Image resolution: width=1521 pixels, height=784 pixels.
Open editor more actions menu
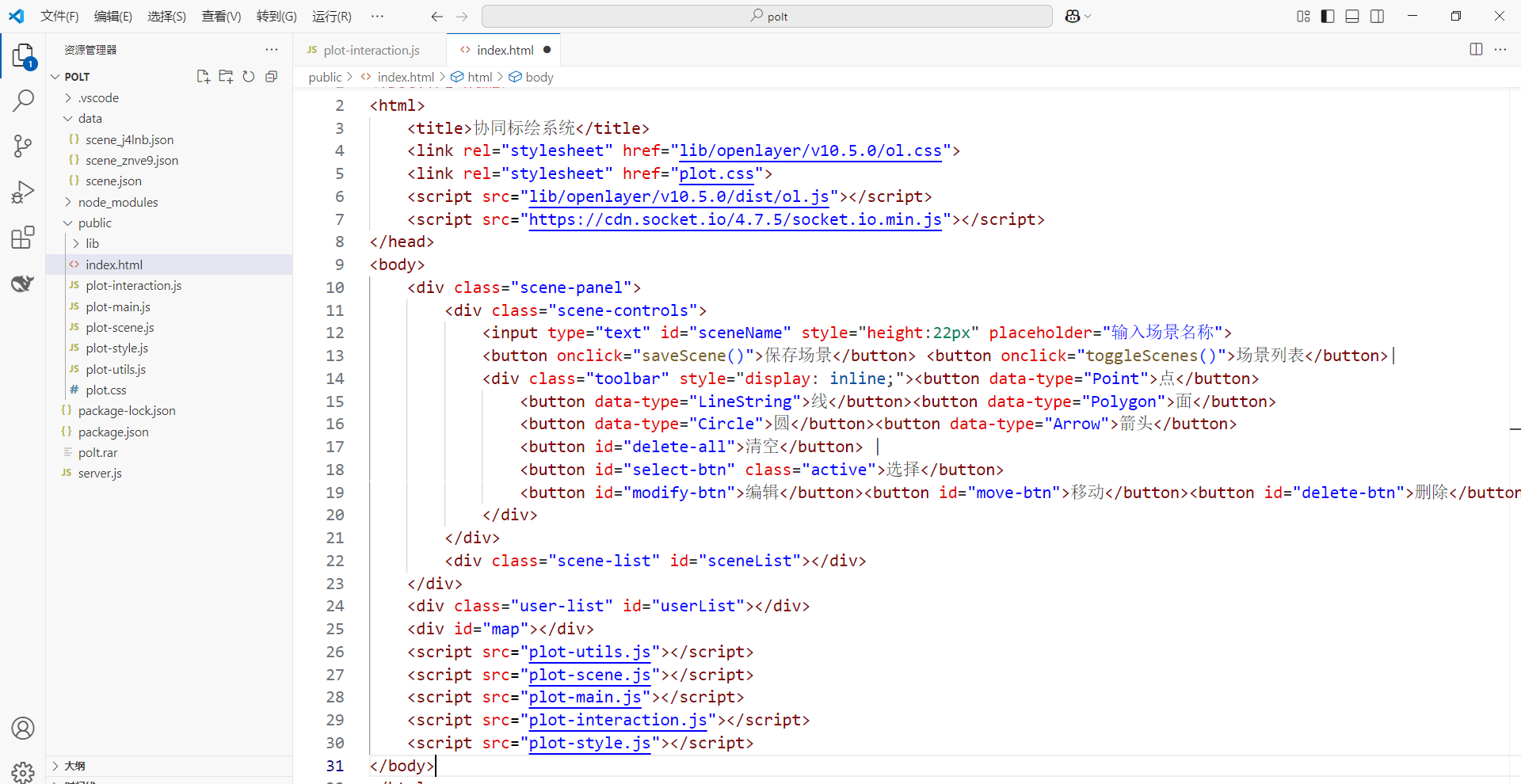click(1500, 49)
